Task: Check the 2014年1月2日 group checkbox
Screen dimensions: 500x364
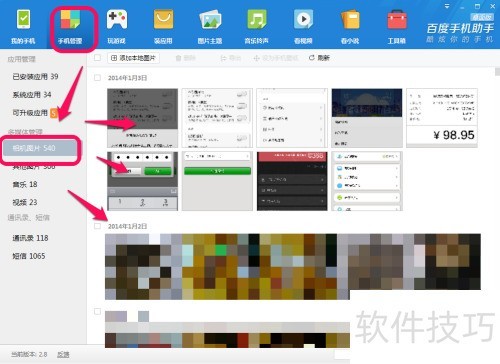Action: (97, 226)
